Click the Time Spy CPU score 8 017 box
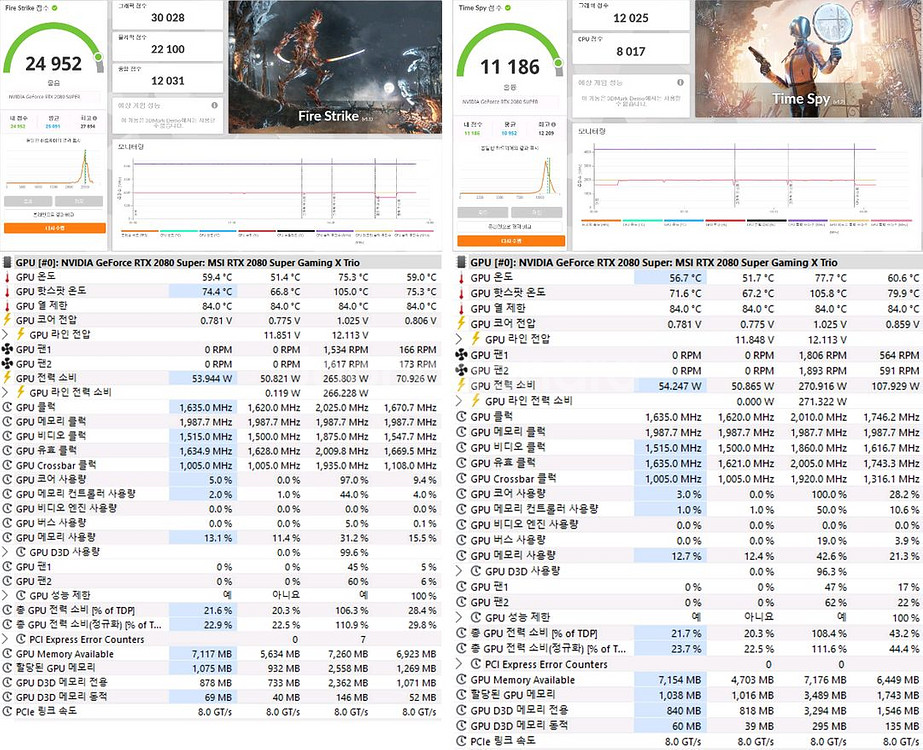The height and width of the screenshot is (750, 923). click(630, 48)
